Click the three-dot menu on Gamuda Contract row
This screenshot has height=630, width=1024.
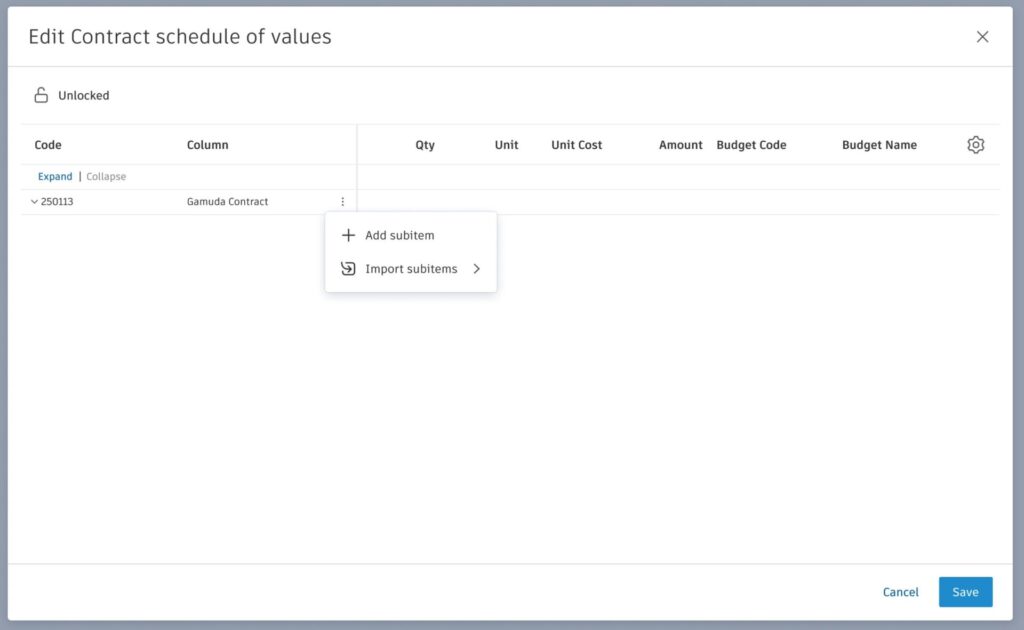342,202
